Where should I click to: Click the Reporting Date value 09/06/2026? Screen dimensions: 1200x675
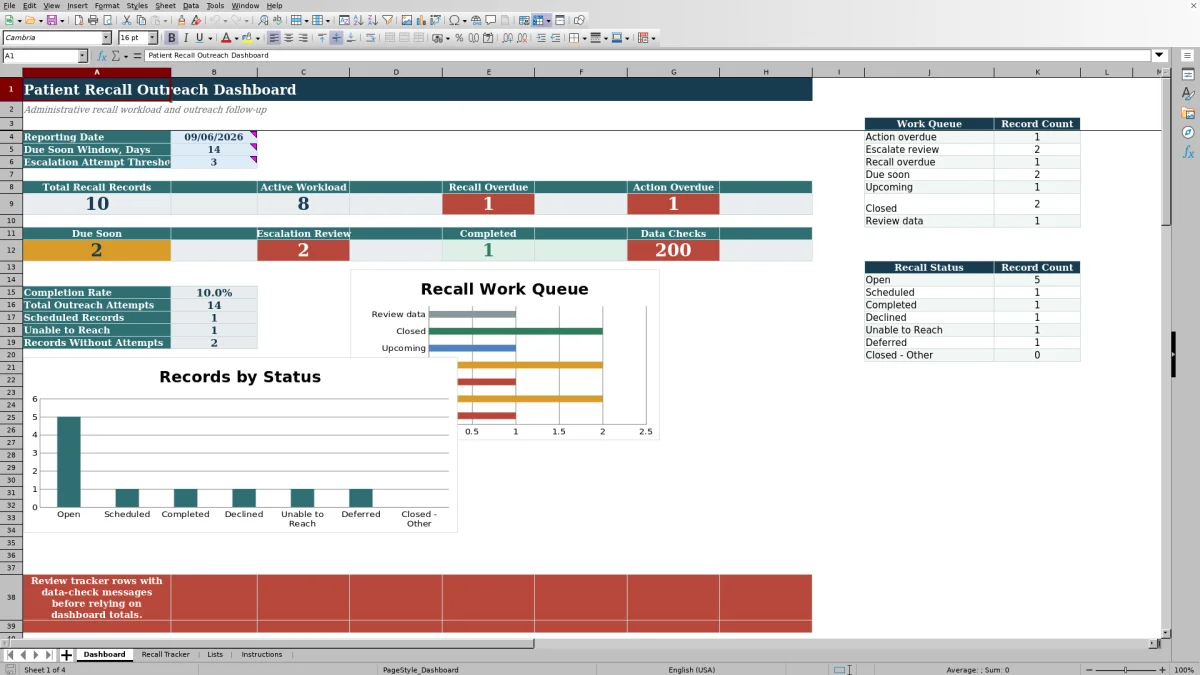pos(213,137)
